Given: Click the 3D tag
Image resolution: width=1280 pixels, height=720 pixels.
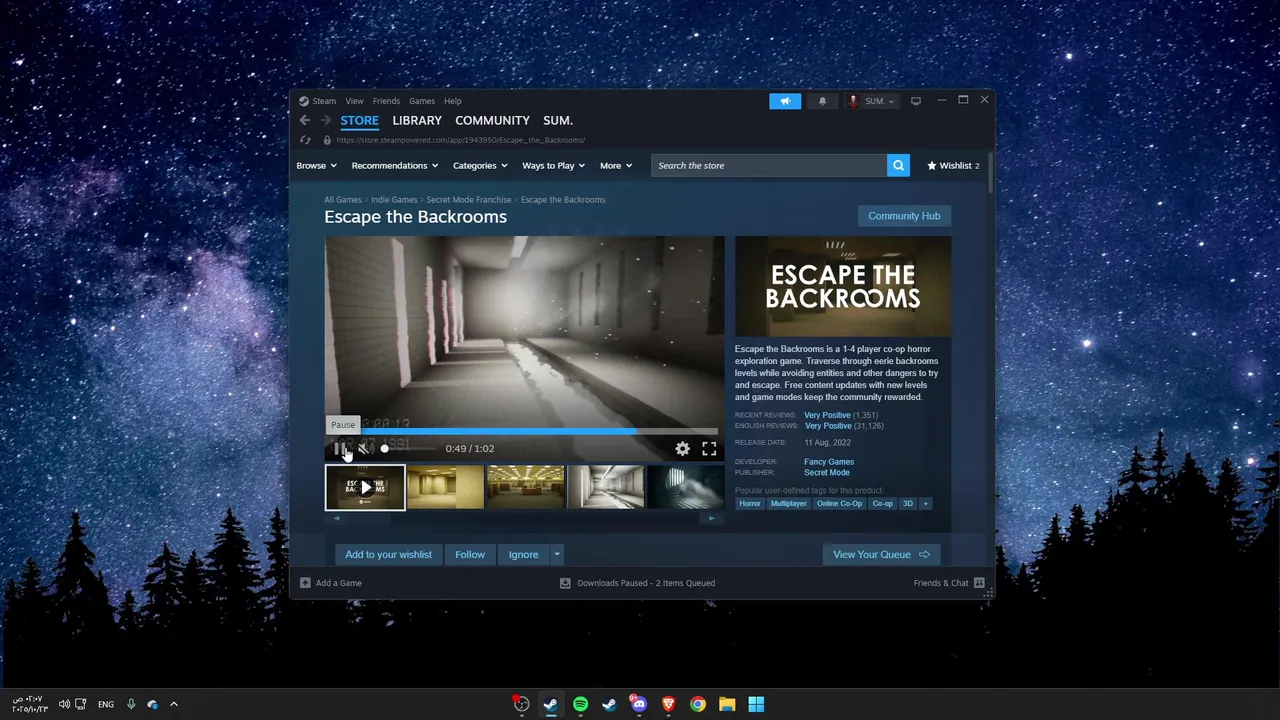Looking at the screenshot, I should coord(908,504).
